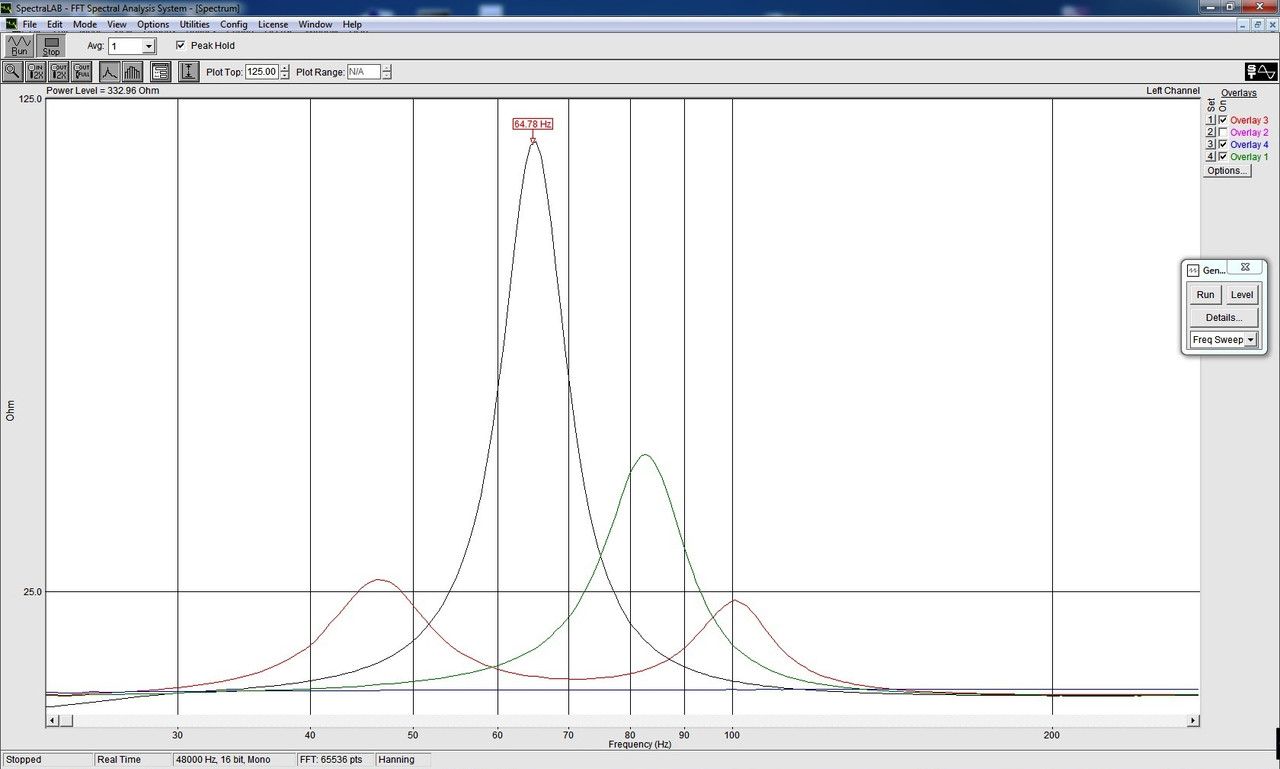Viewport: 1280px width, 769px height.
Task: Click the horizontal scrollbar left arrow
Action: click(x=52, y=720)
